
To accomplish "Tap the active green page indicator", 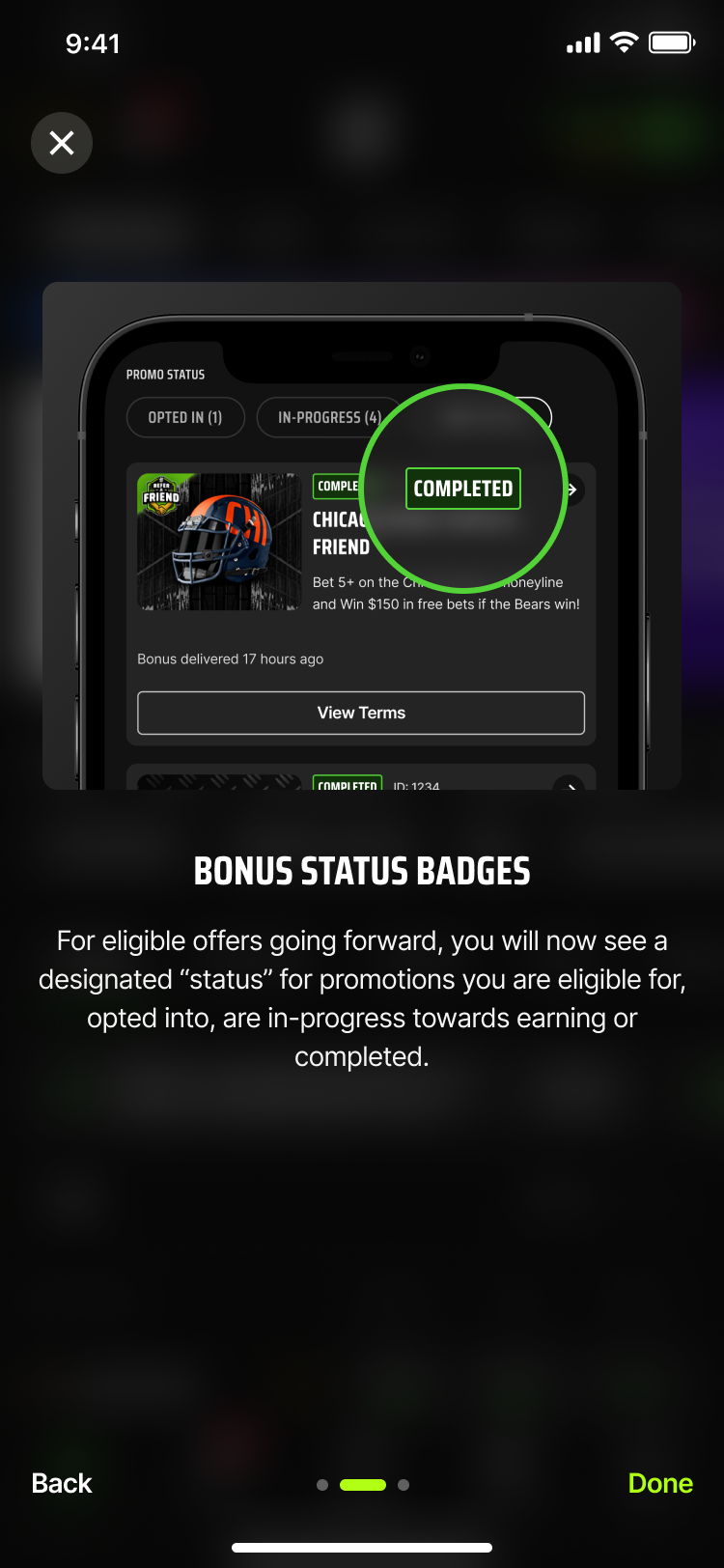I will pyautogui.click(x=363, y=1485).
